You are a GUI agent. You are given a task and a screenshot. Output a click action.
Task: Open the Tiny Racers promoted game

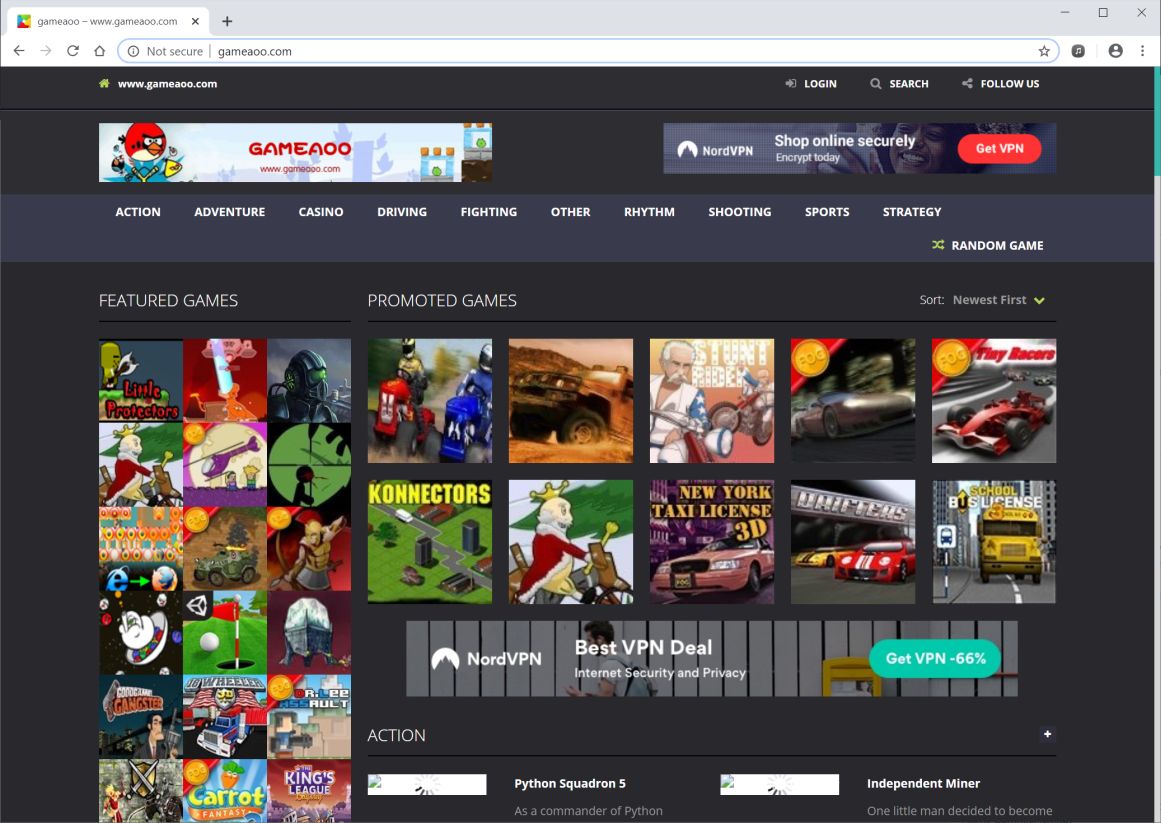pyautogui.click(x=994, y=400)
